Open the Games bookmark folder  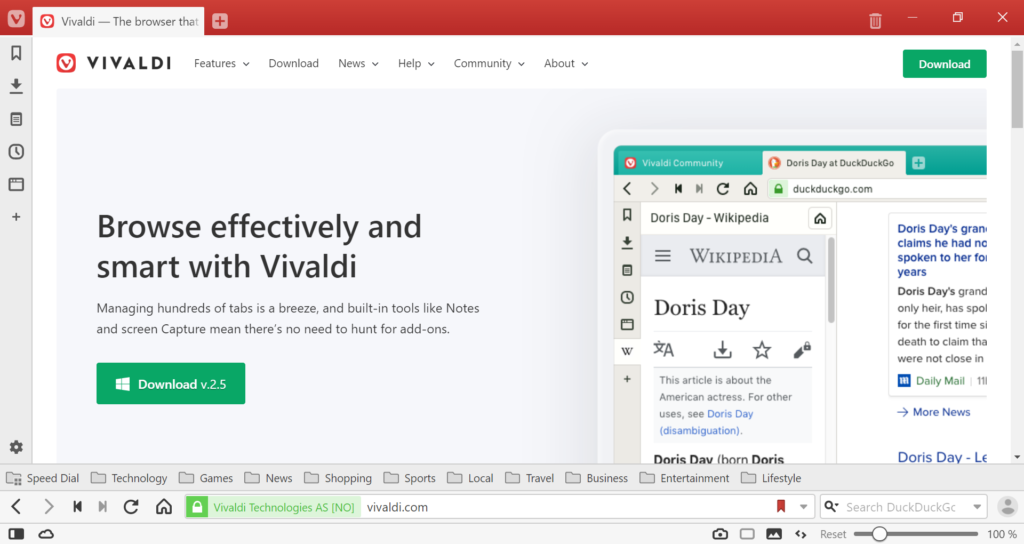pos(206,478)
